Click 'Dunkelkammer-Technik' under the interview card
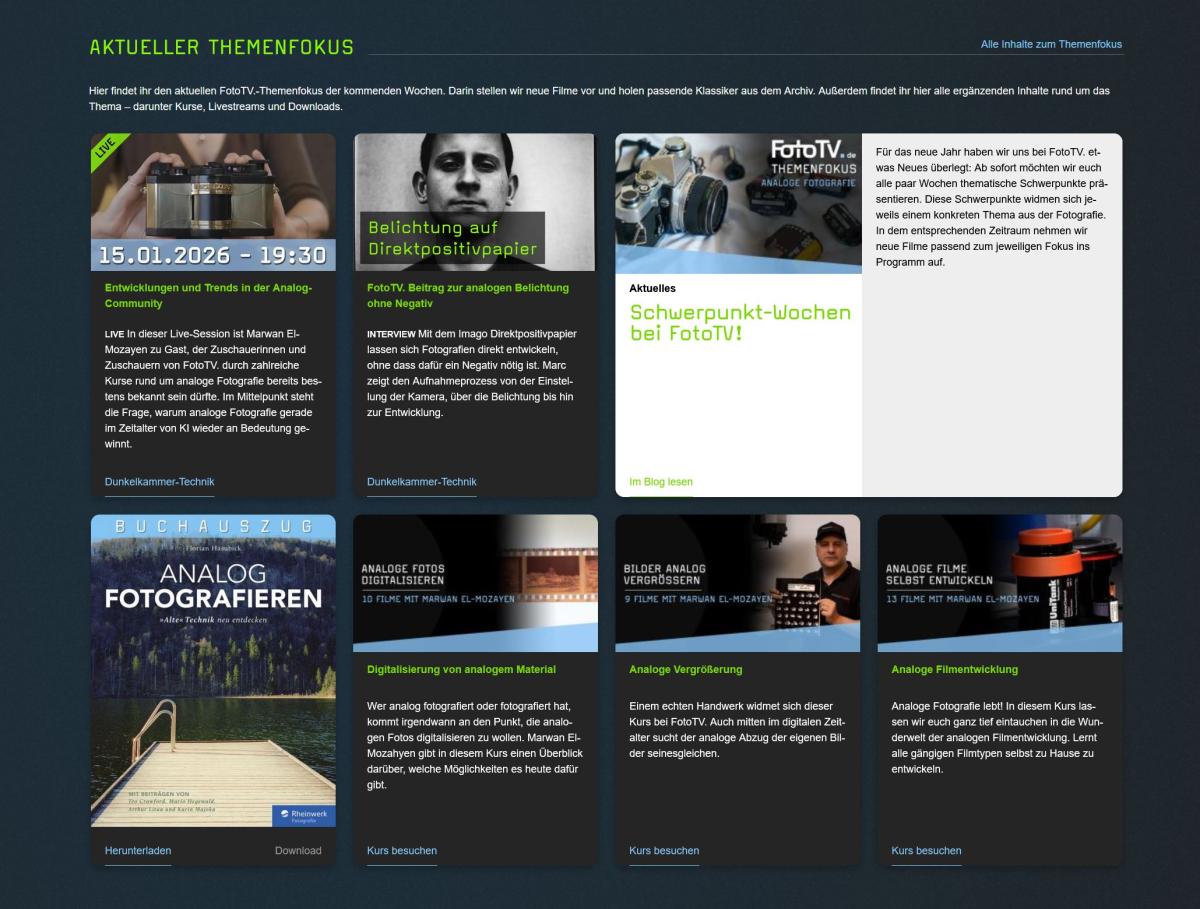1200x909 pixels. 421,482
